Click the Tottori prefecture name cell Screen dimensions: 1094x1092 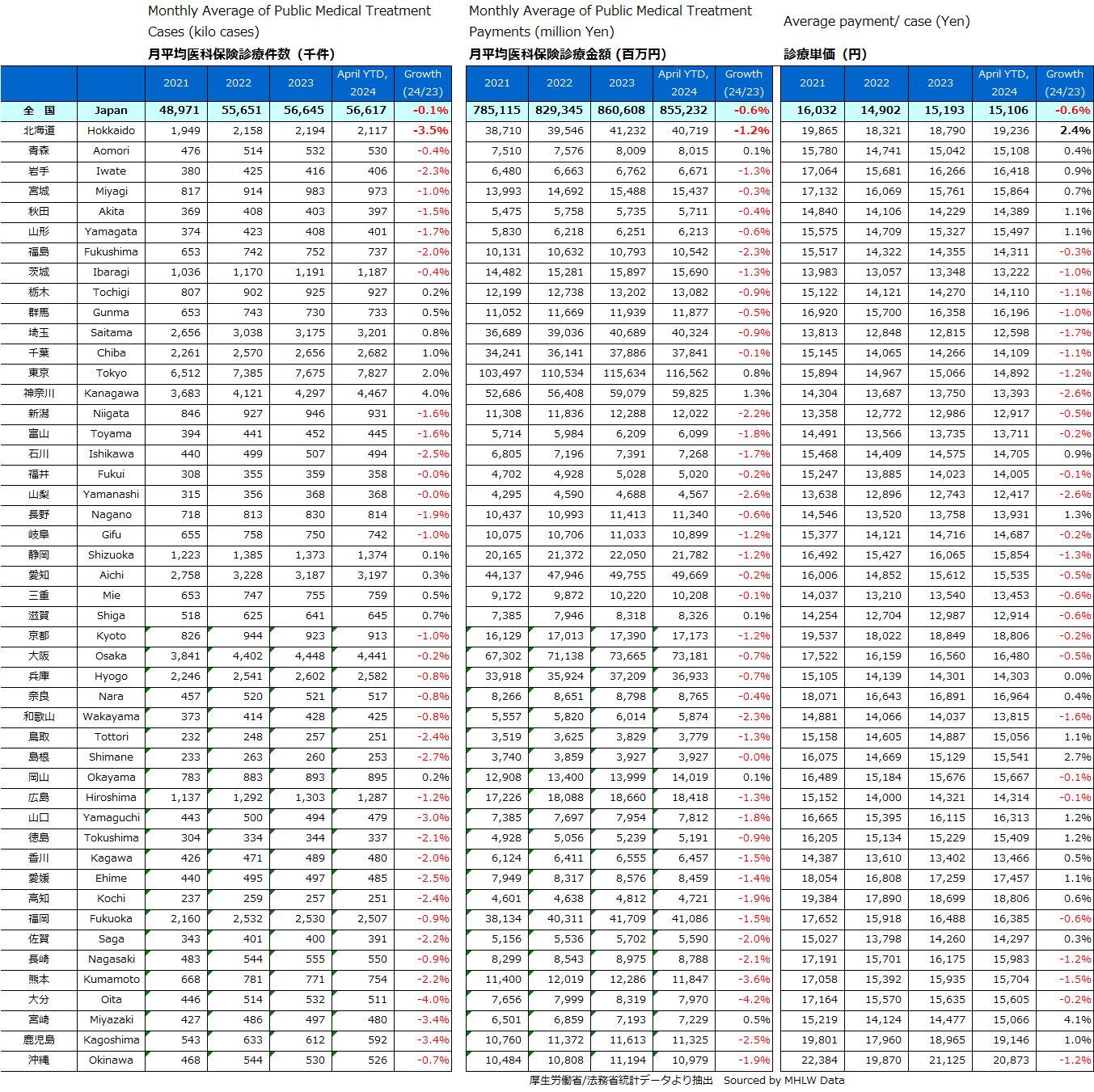click(111, 737)
